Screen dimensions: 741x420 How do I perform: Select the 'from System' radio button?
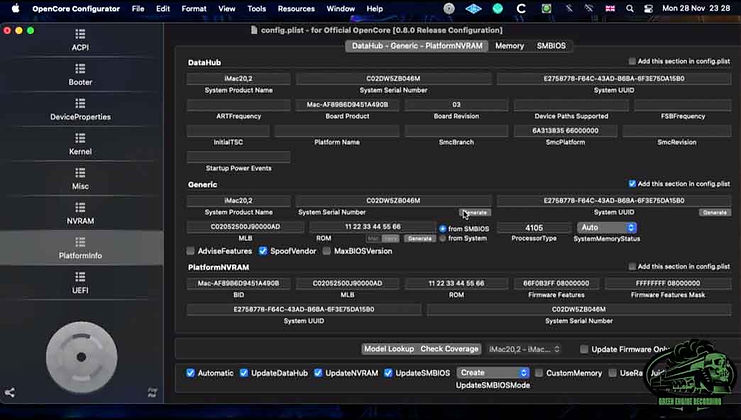(442, 238)
